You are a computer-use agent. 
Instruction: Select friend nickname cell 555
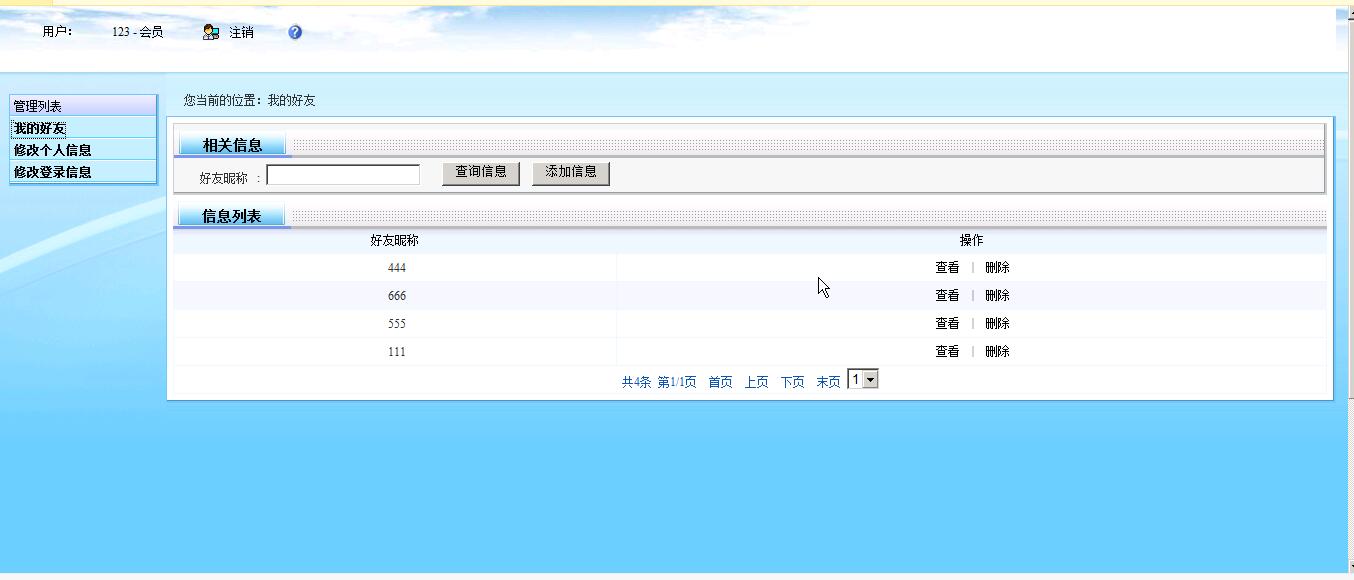(396, 324)
